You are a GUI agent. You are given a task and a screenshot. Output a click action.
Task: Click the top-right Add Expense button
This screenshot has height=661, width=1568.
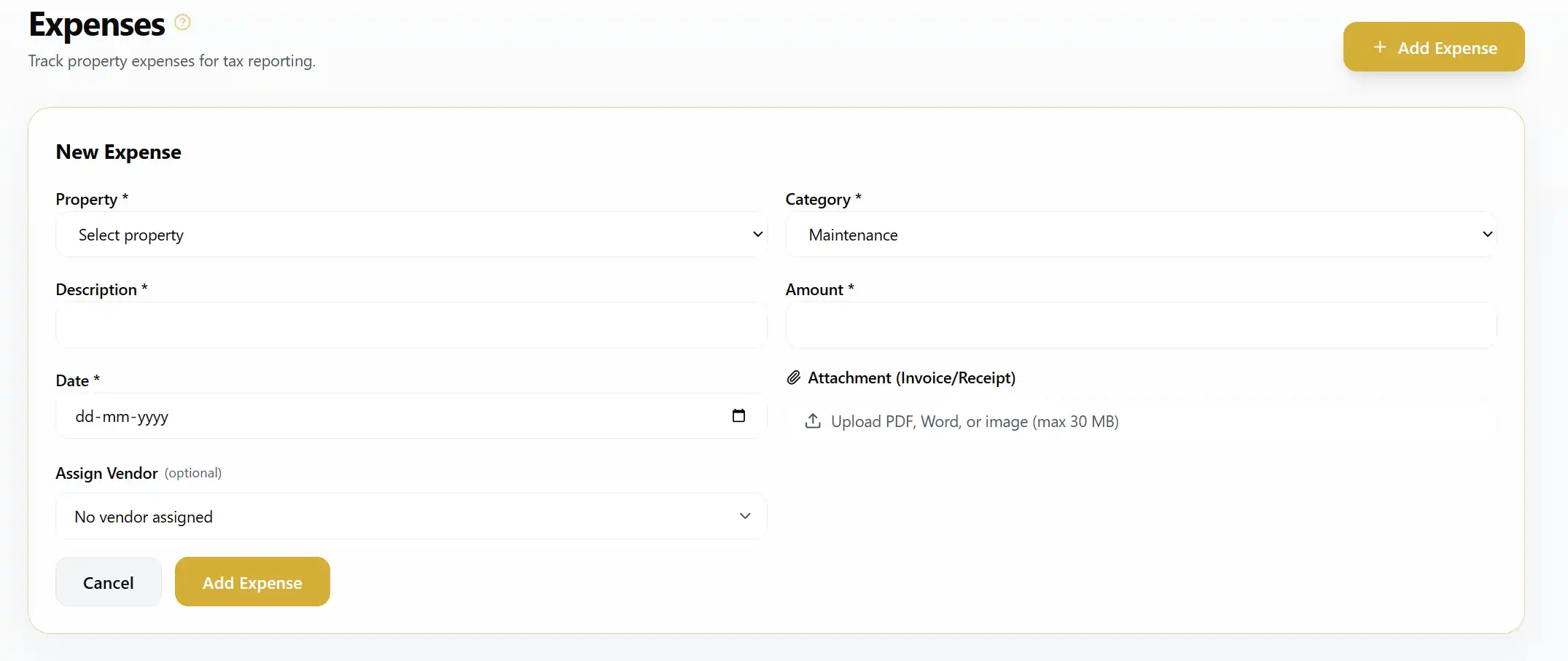pyautogui.click(x=1433, y=47)
